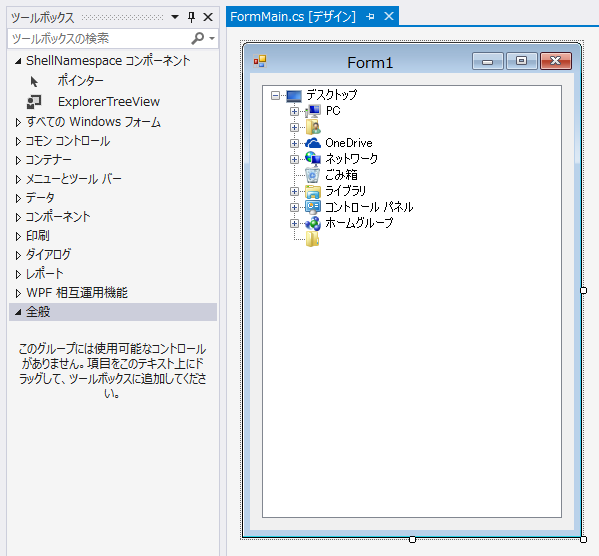Select the ネットワーク label in tree

(351, 159)
